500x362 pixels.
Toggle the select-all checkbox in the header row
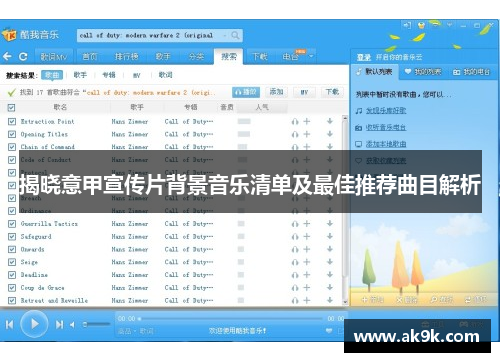tap(12, 108)
